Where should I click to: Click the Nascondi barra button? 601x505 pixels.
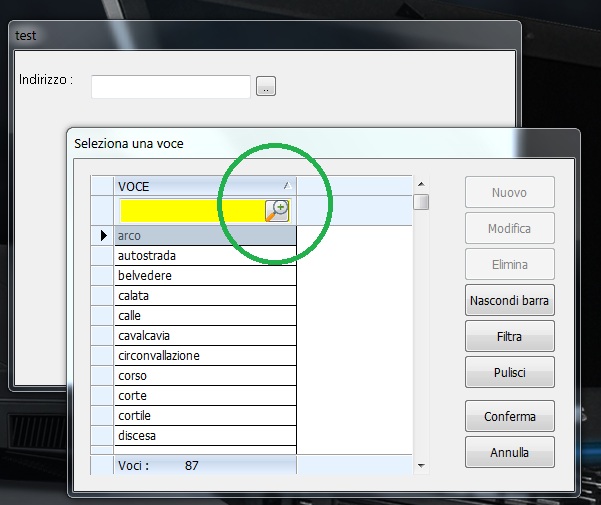point(510,300)
